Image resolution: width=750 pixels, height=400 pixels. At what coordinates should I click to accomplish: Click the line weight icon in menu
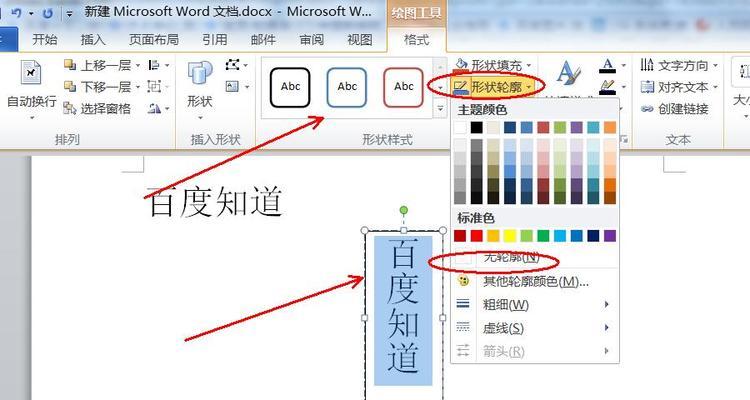[x=463, y=304]
